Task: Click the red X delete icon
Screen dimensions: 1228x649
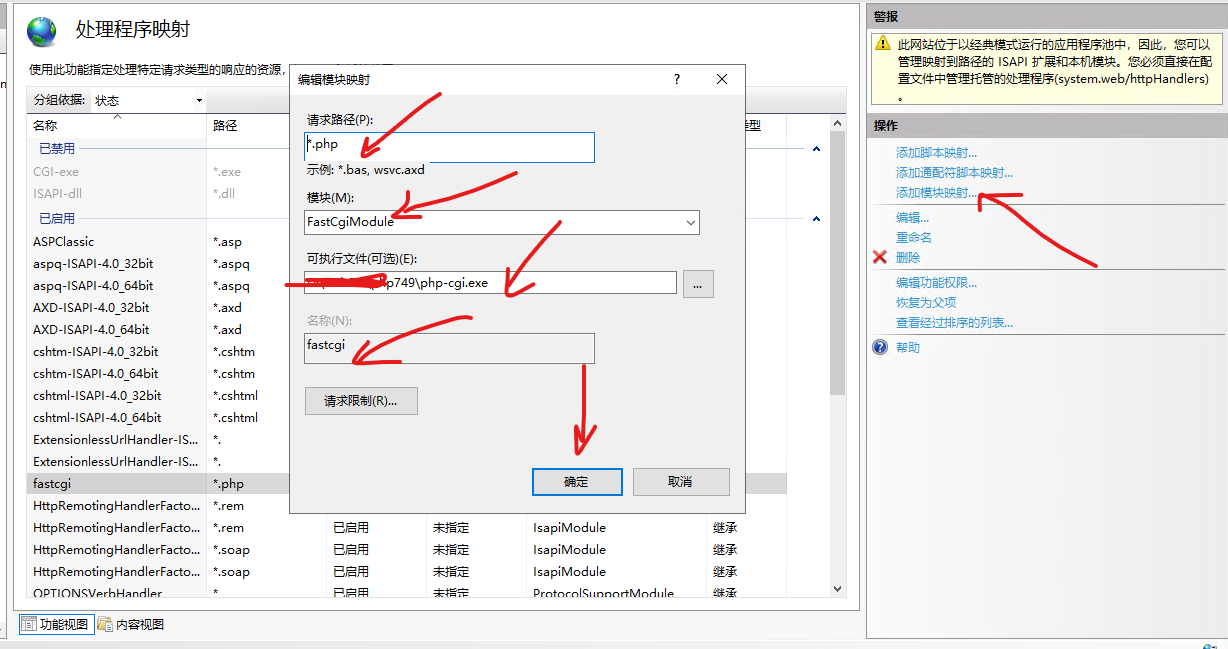Action: 880,258
